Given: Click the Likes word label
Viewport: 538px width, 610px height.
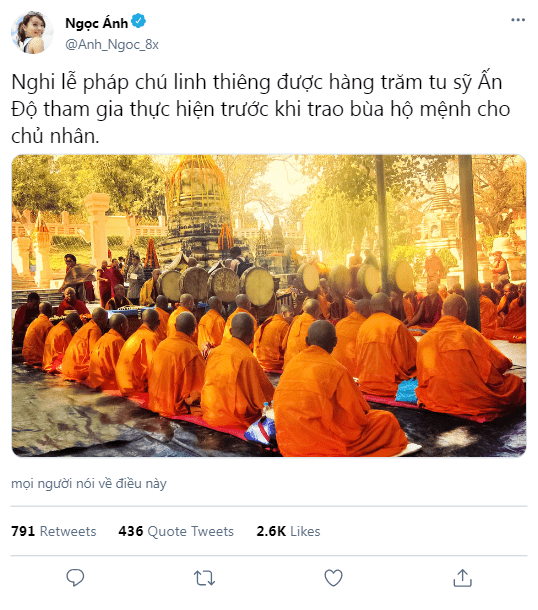Looking at the screenshot, I should point(305,531).
